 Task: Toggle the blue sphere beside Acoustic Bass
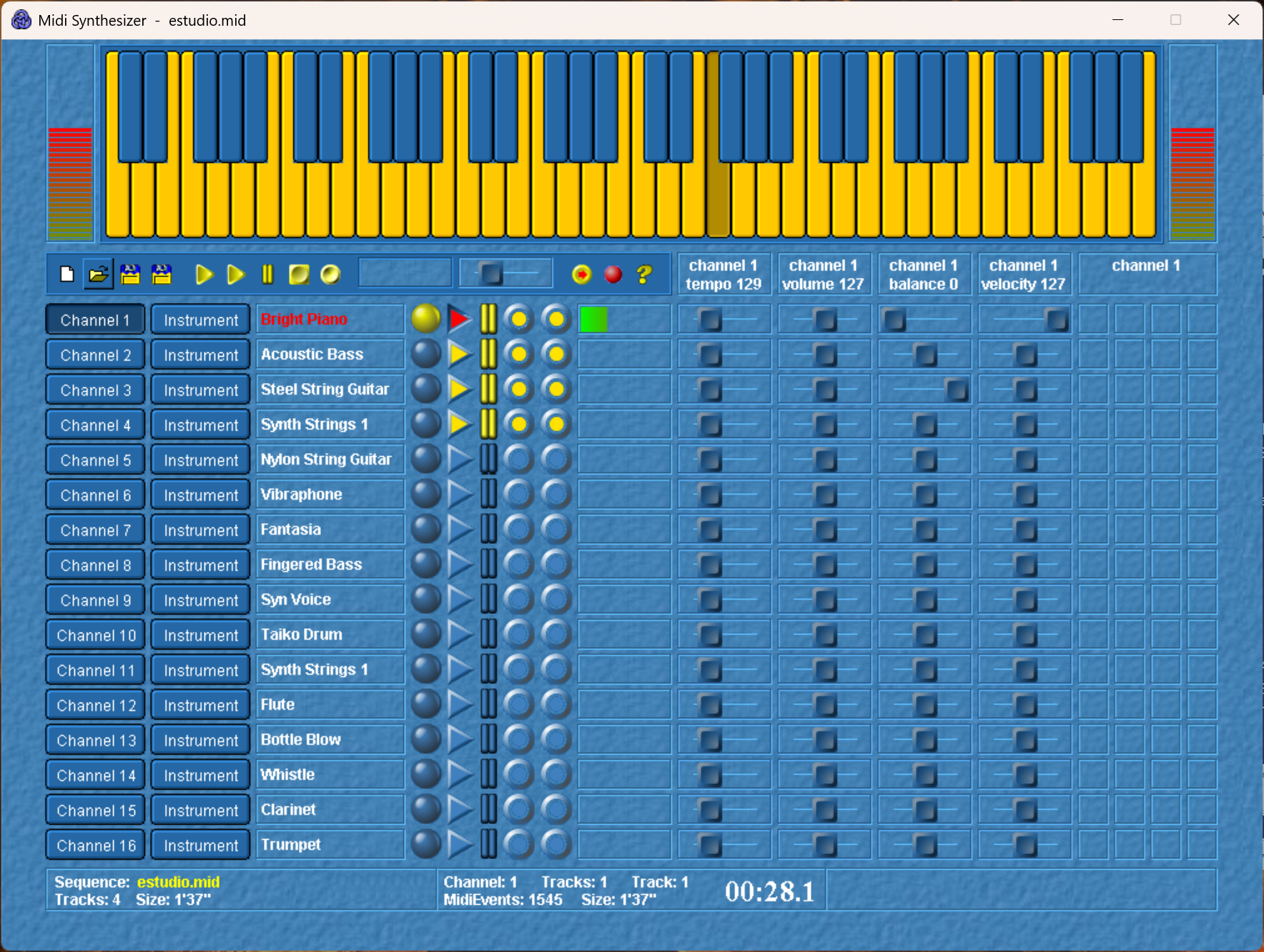[x=426, y=354]
